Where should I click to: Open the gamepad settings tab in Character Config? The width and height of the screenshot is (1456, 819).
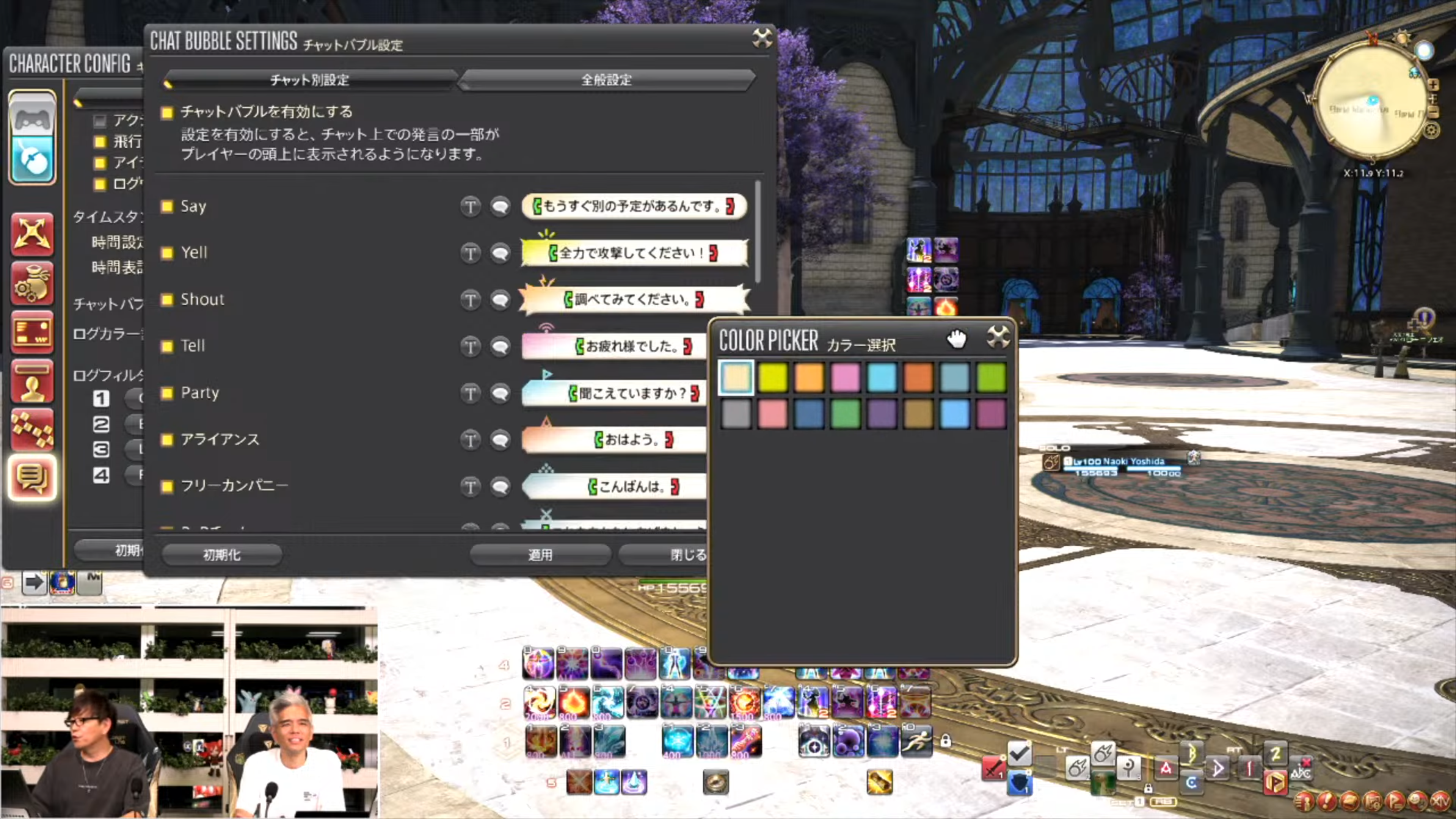32,114
